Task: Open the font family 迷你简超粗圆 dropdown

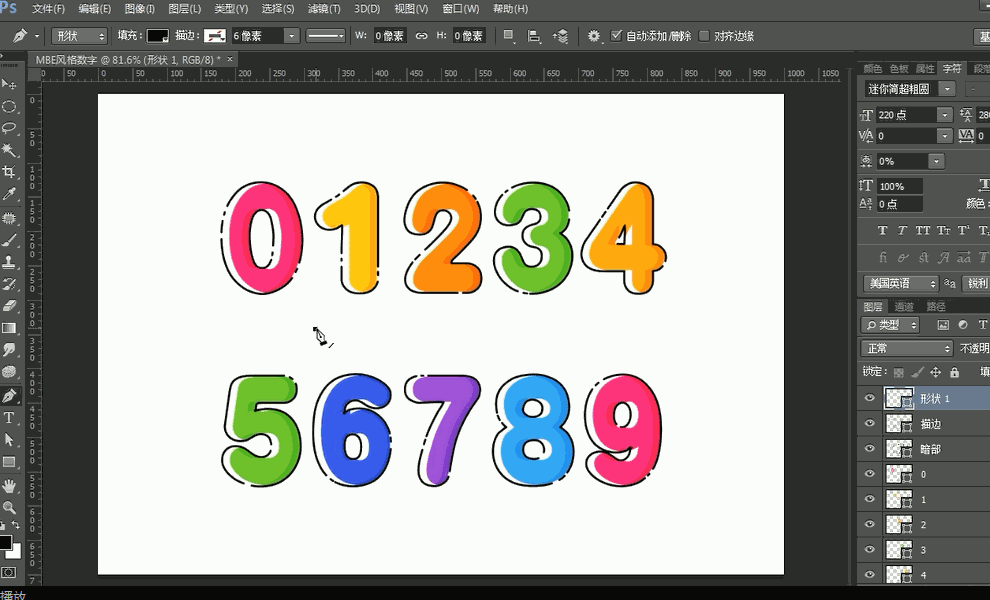Action: [947, 89]
